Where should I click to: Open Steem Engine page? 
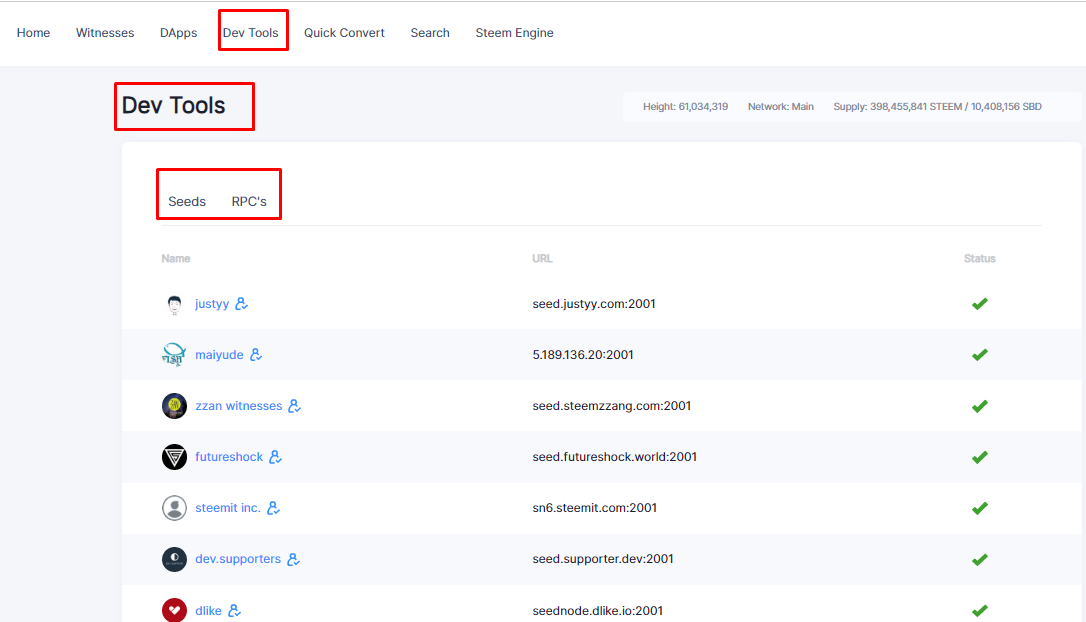[514, 33]
